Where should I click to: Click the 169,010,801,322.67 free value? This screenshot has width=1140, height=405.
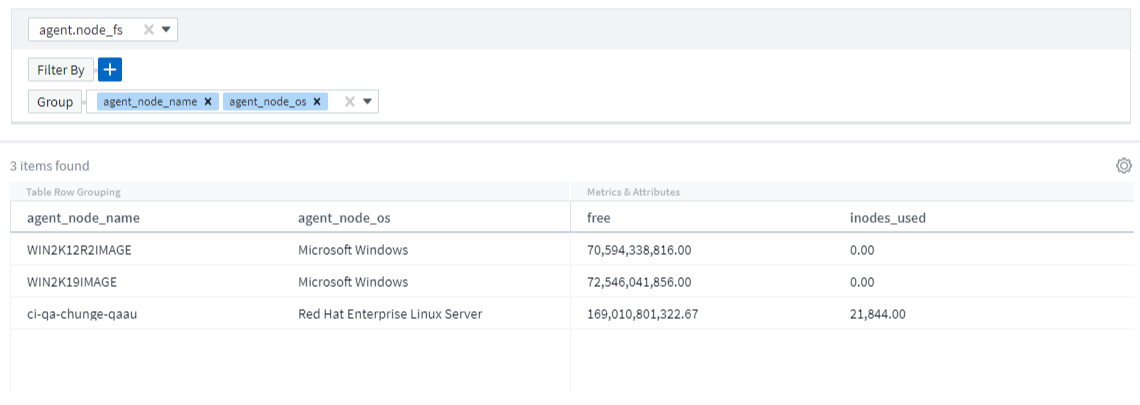[x=642, y=314]
